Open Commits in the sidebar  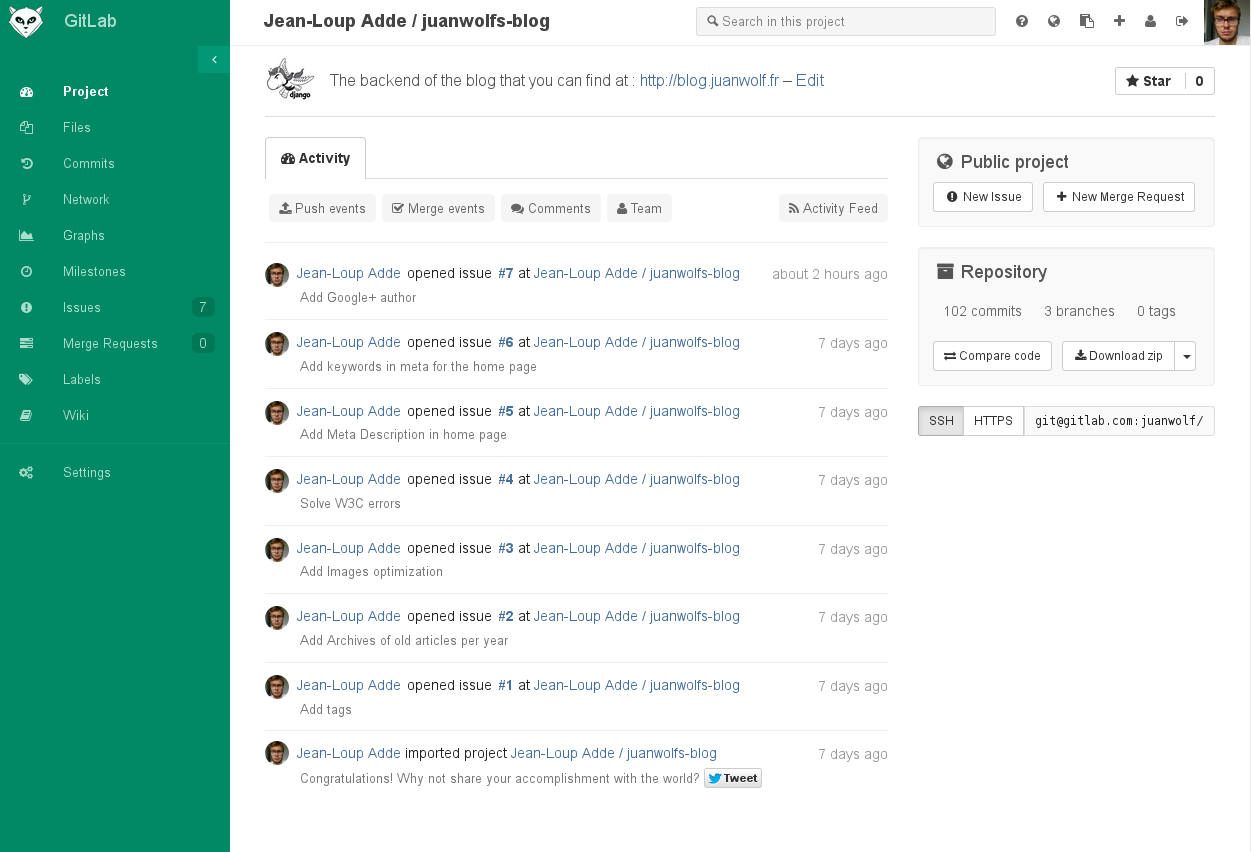click(88, 163)
